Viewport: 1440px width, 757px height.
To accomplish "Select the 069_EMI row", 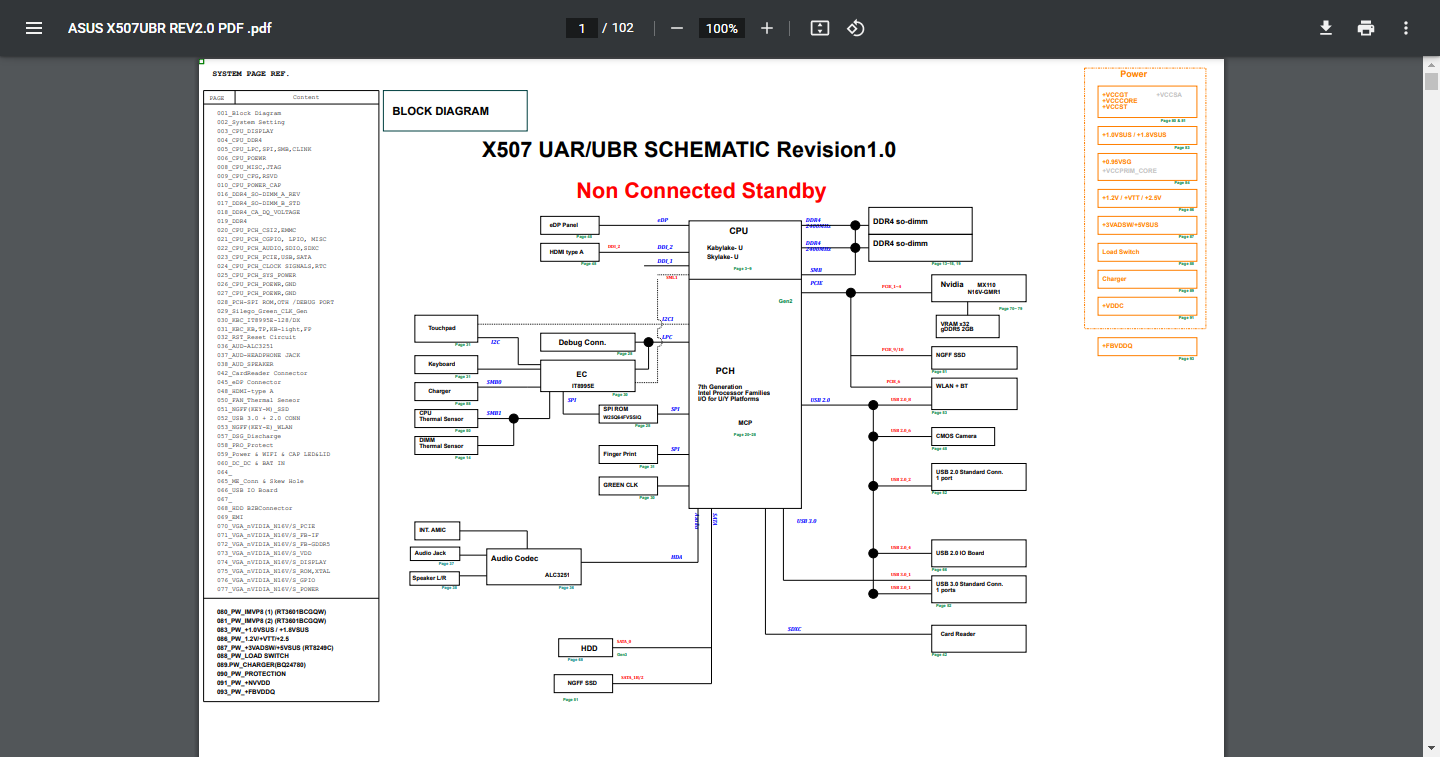I will (230, 517).
